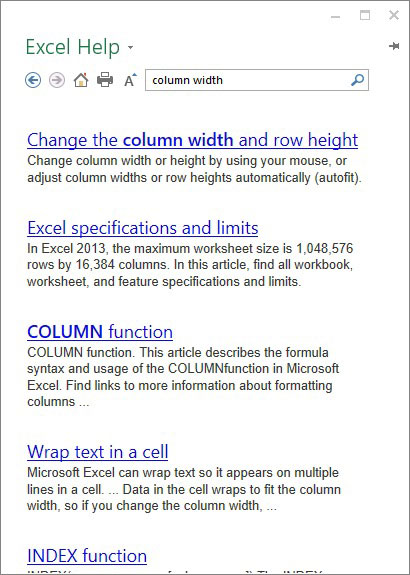Click the Excel Help heading text
Image resolution: width=410 pixels, height=575 pixels.
pyautogui.click(x=73, y=47)
